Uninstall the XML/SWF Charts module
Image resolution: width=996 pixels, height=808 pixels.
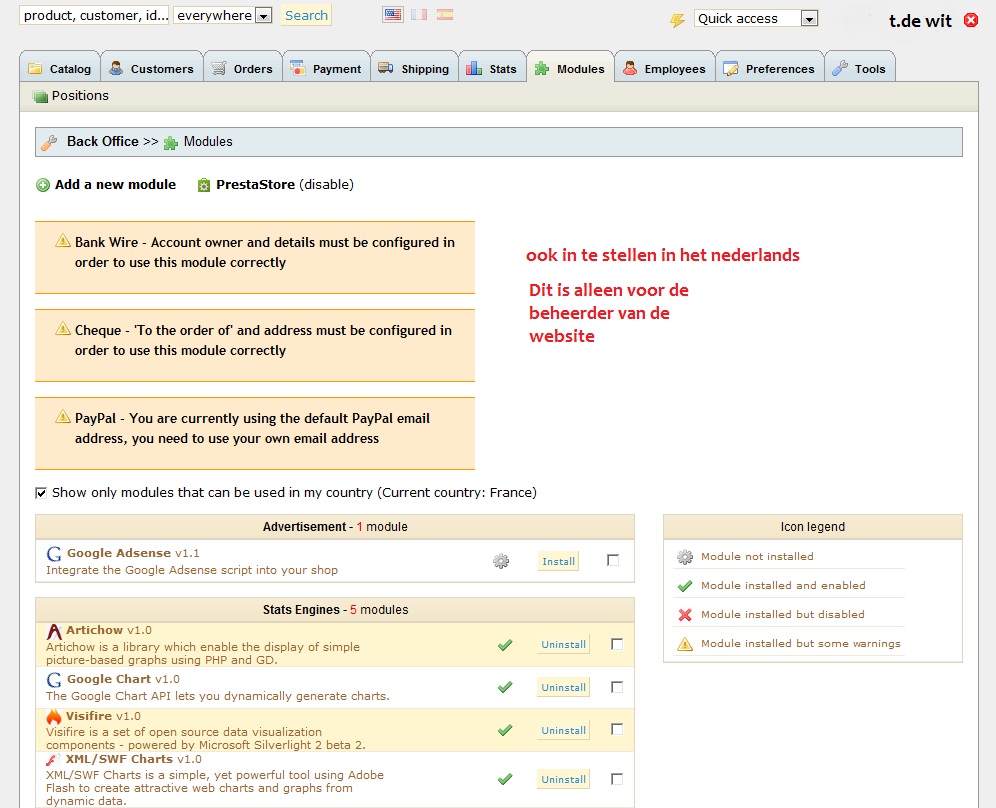pyautogui.click(x=563, y=779)
